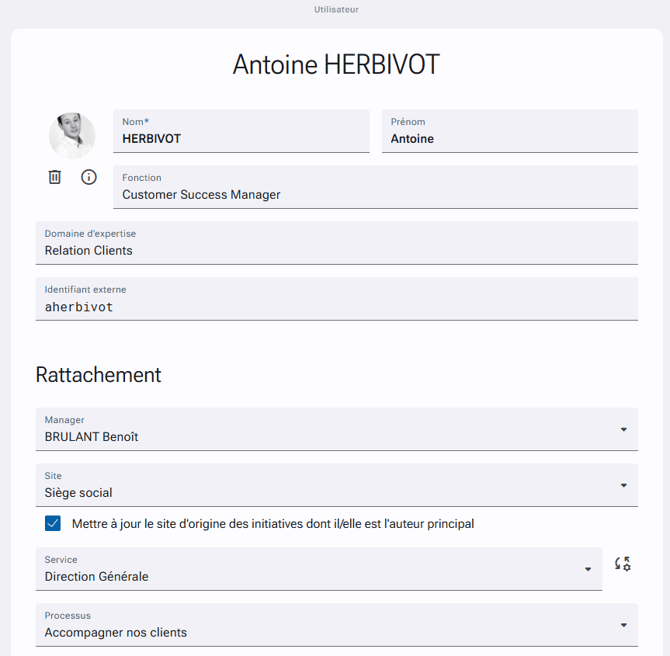Select the 'BRULANT Benoît' manager value
This screenshot has height=656, width=670.
click(x=91, y=437)
